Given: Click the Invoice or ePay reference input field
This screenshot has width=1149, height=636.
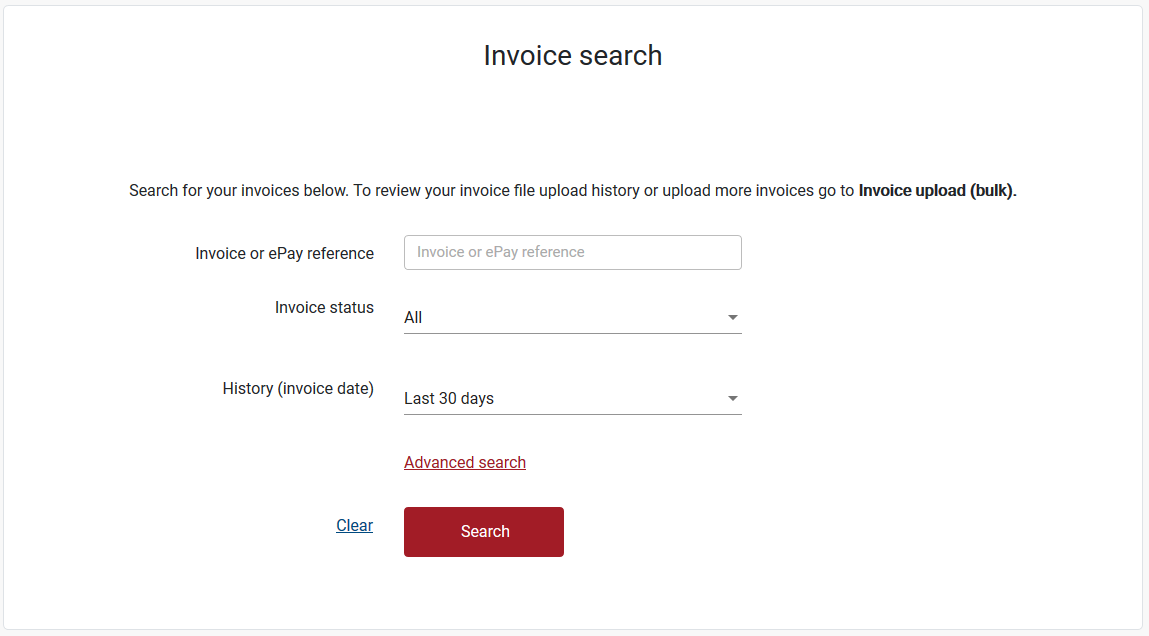Looking at the screenshot, I should pos(572,252).
